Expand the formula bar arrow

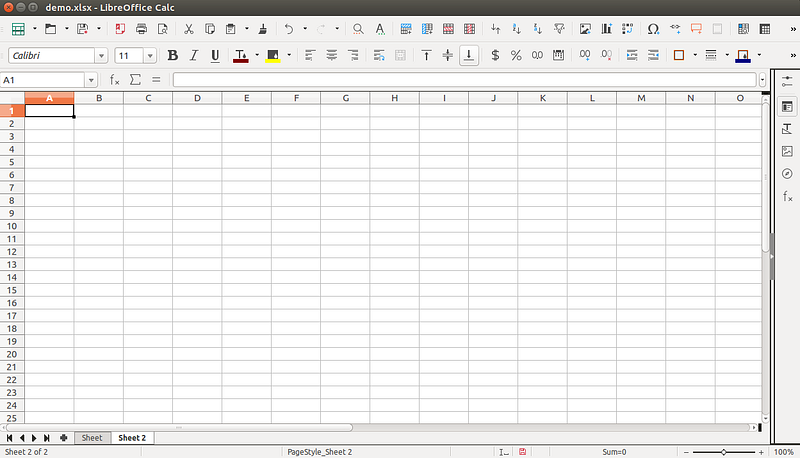pos(762,80)
